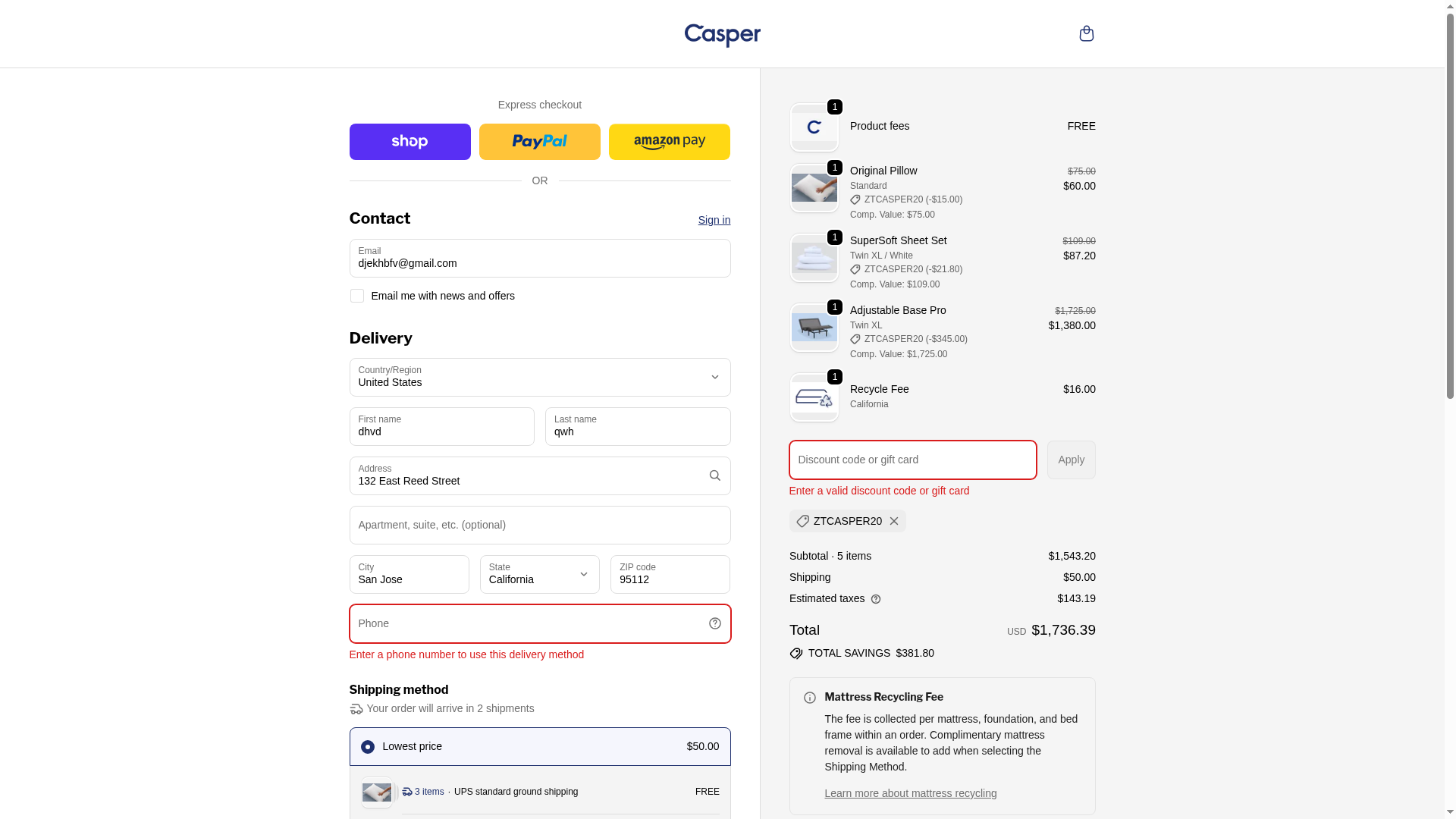The height and width of the screenshot is (819, 1456).
Task: Click the Recycle Fee mattress icon
Action: pyautogui.click(x=814, y=397)
